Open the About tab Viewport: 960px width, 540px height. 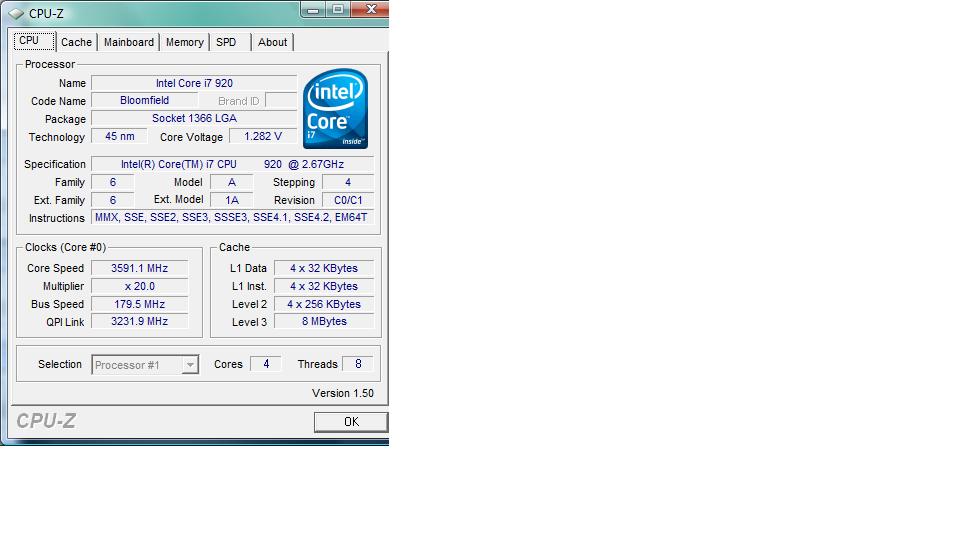[x=272, y=42]
